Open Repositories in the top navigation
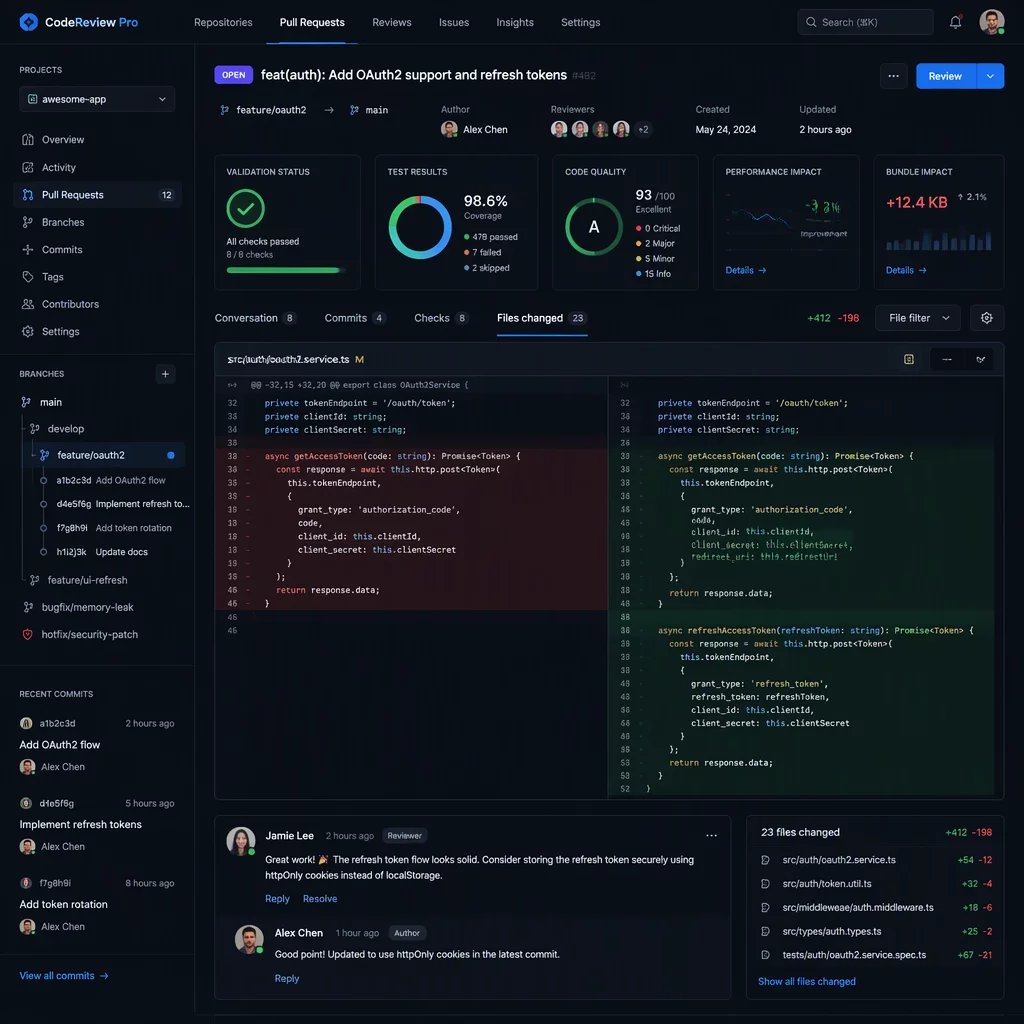The image size is (1024, 1024). [223, 22]
